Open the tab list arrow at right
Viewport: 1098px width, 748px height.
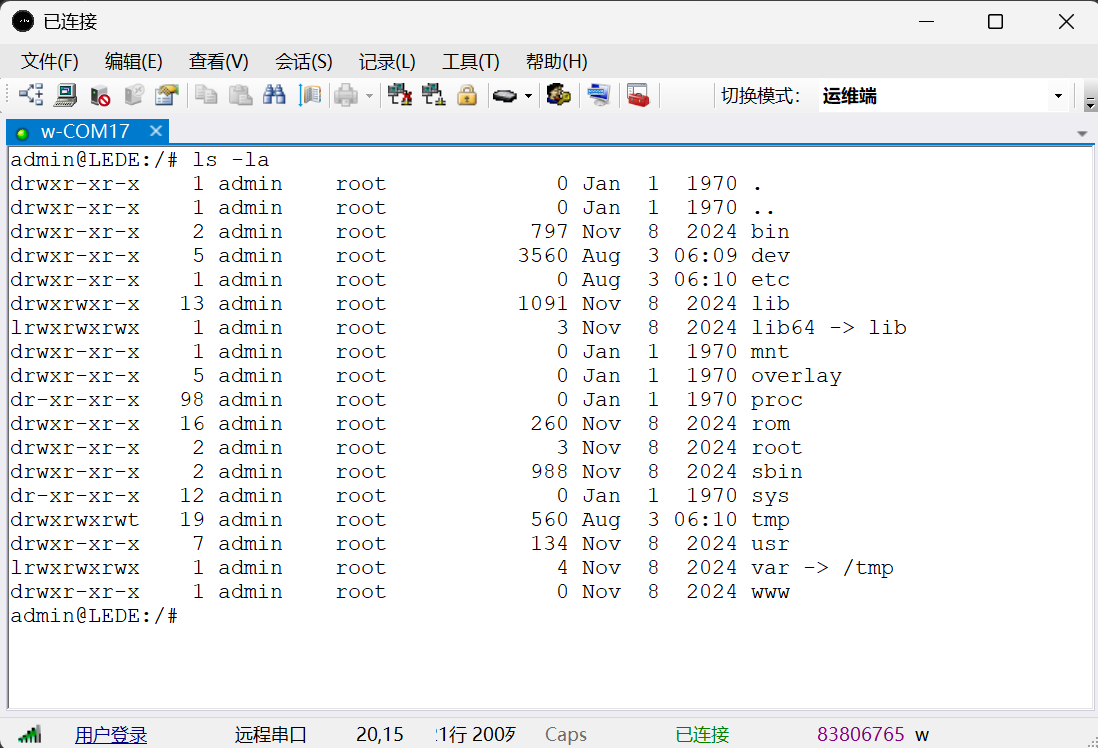1081,133
